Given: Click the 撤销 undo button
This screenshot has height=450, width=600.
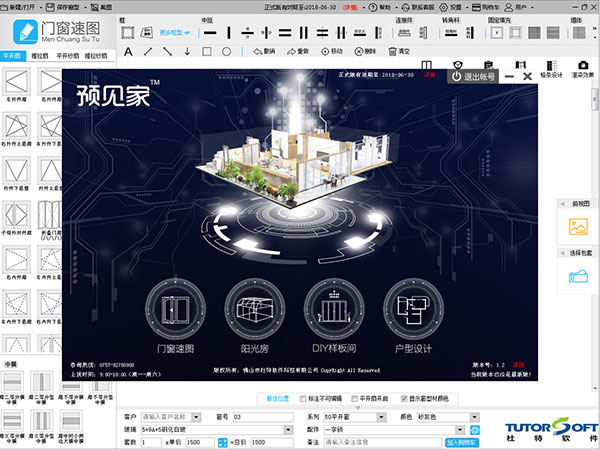Looking at the screenshot, I should point(264,51).
